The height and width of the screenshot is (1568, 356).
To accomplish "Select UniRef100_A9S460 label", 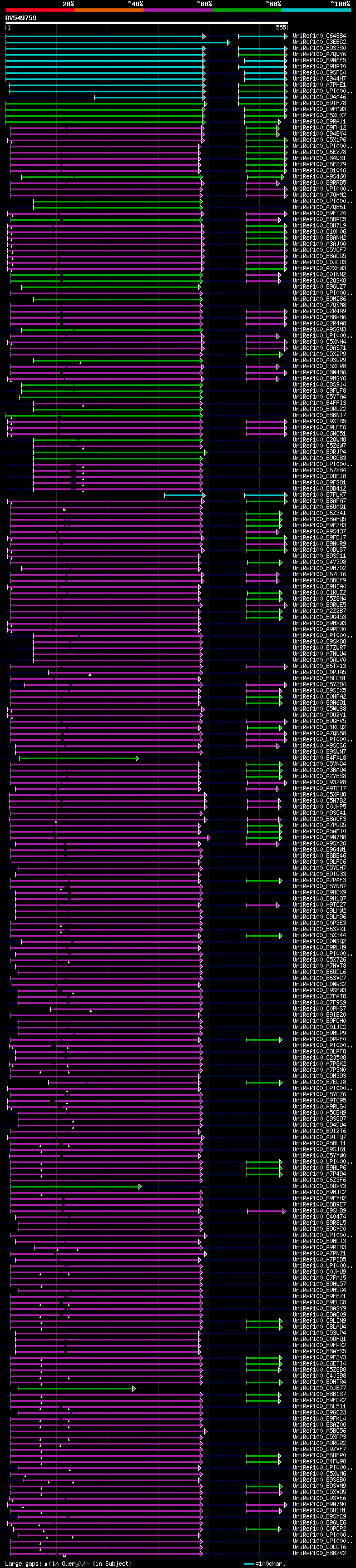I will tap(319, 176).
